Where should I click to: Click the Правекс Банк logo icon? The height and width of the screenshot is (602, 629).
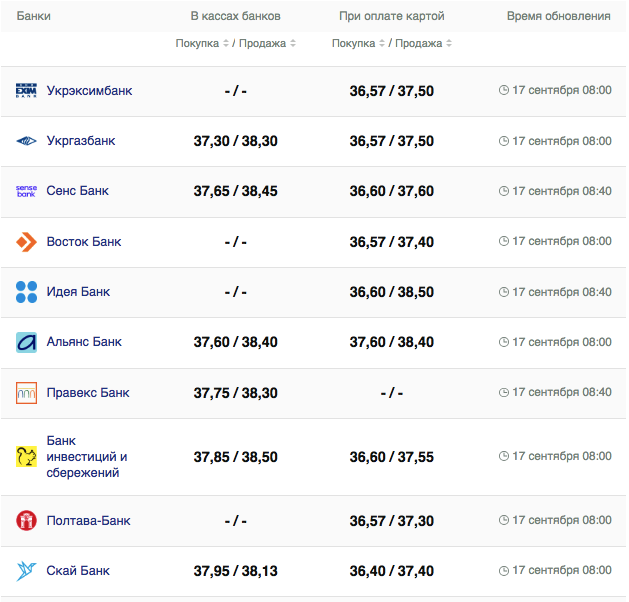click(x=26, y=393)
